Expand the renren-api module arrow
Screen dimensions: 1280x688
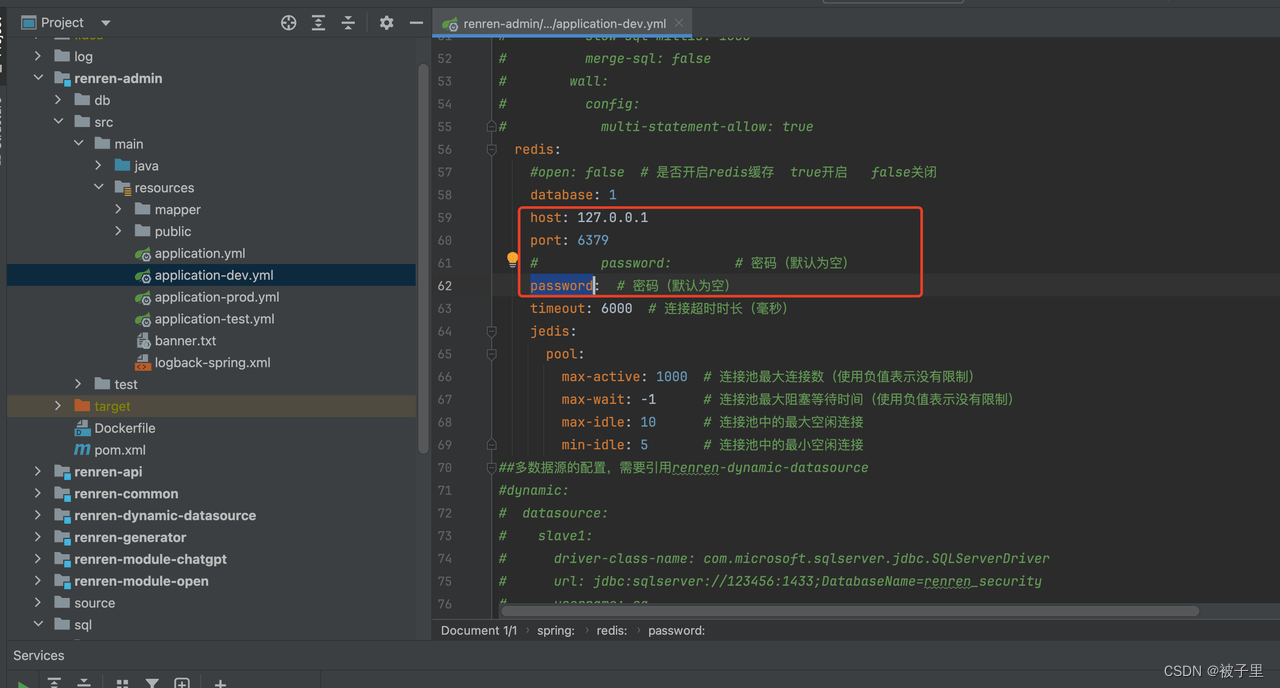38,472
